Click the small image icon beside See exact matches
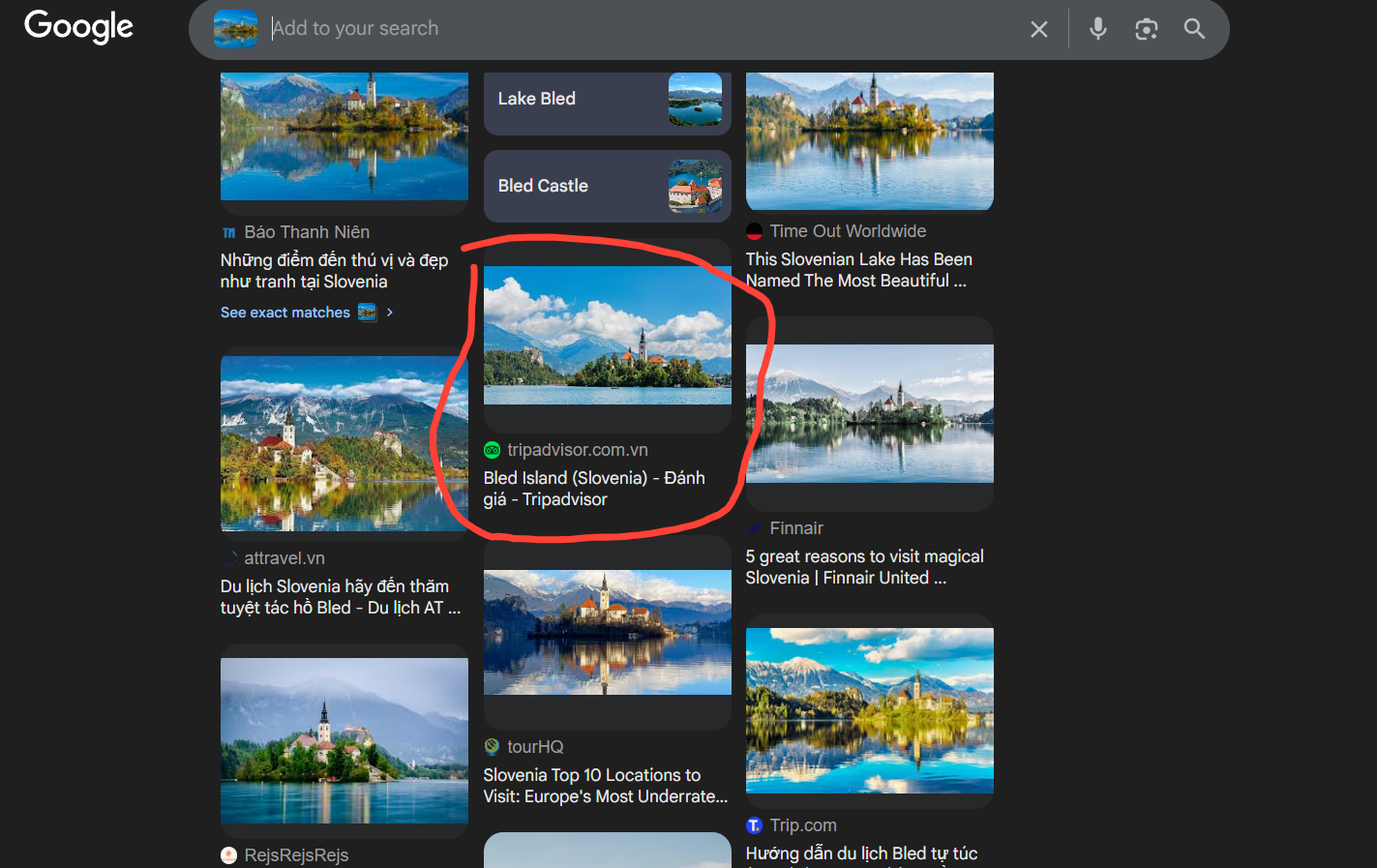Screen dimensions: 1377x868 (367, 312)
